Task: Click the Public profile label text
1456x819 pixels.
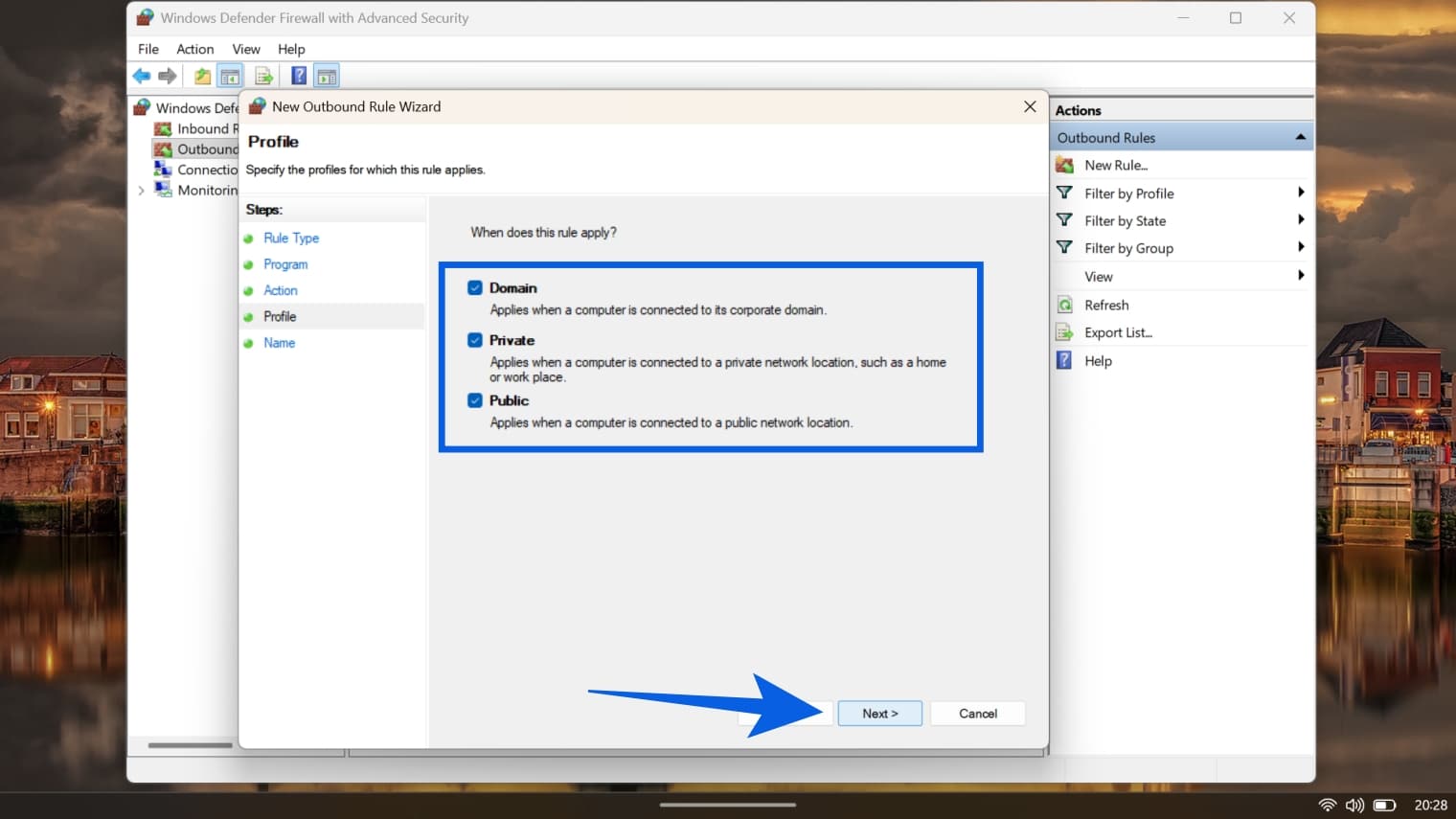Action: 509,400
